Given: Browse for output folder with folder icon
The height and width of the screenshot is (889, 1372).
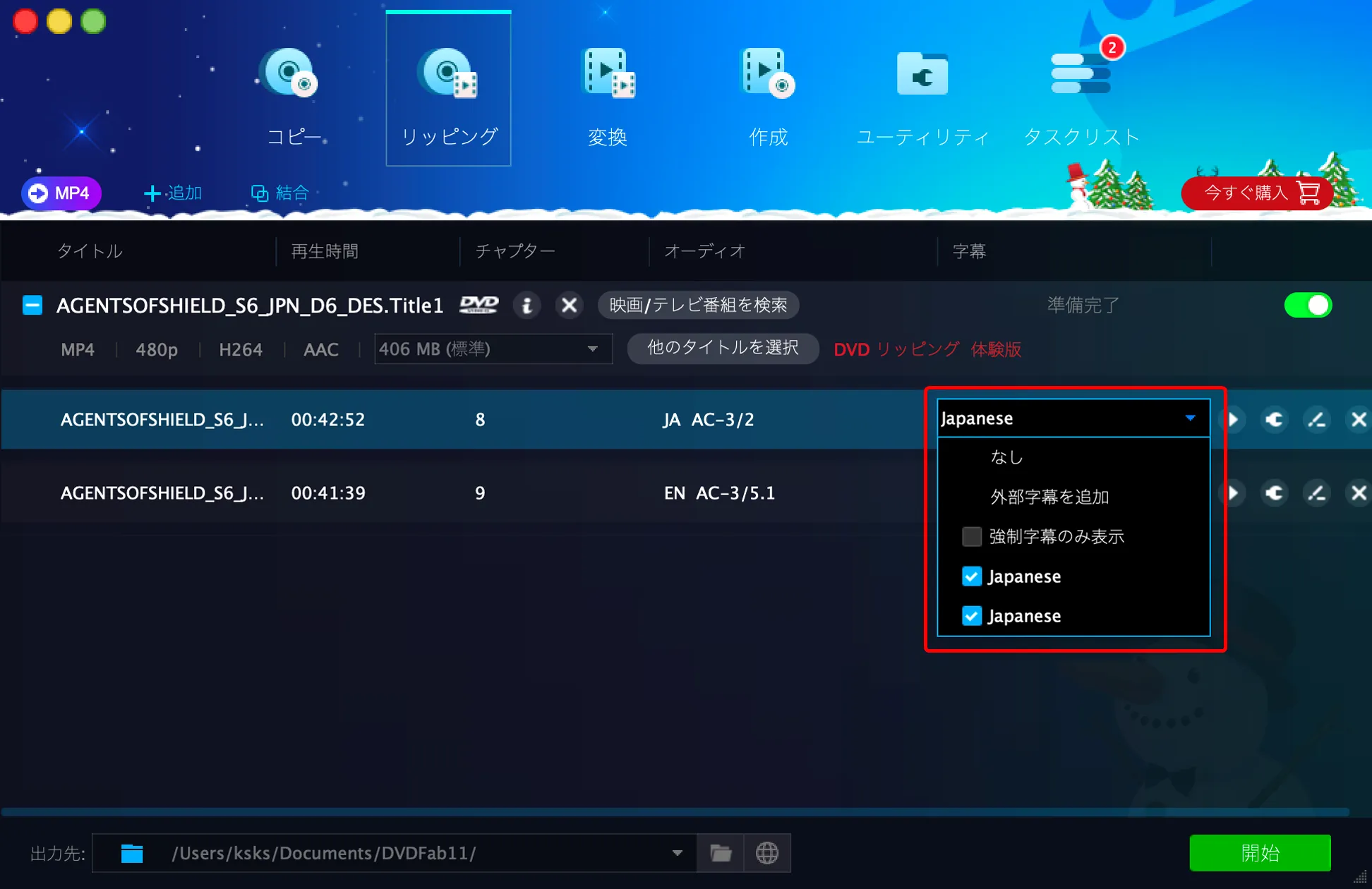Looking at the screenshot, I should coord(721,853).
